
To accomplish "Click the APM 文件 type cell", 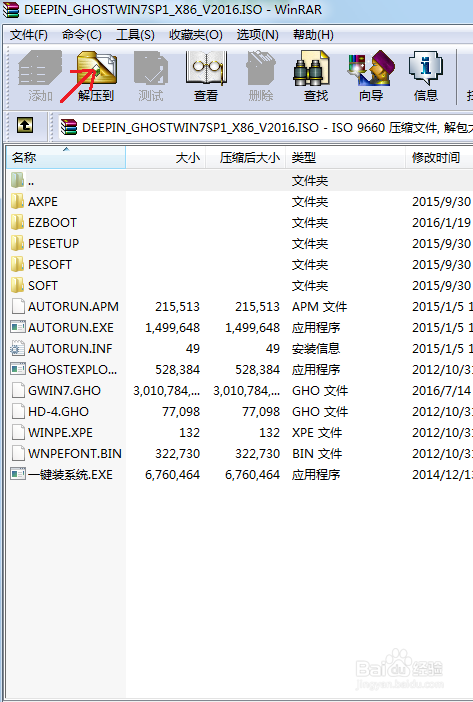I will tap(320, 307).
